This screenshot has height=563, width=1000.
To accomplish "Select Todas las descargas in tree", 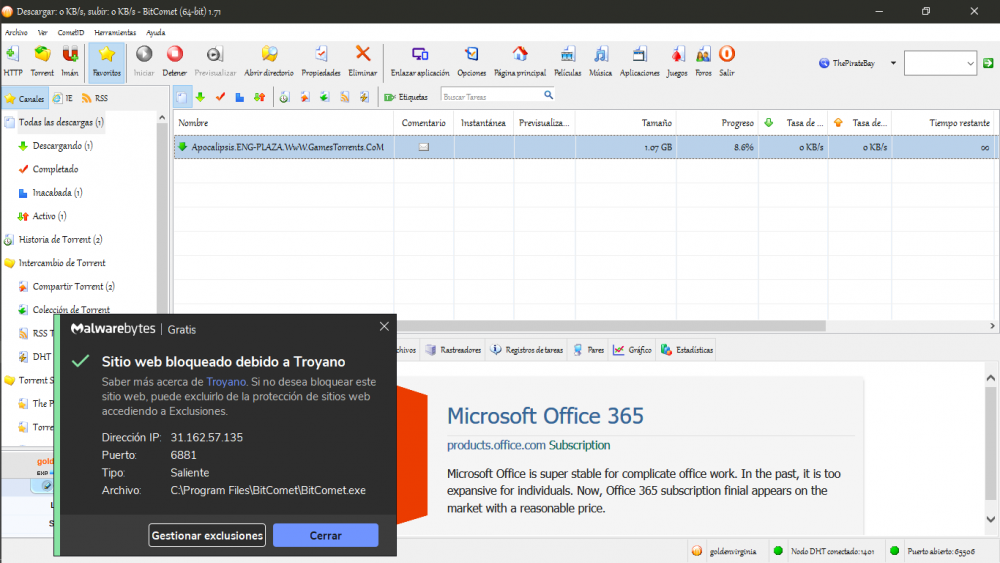I will [61, 122].
